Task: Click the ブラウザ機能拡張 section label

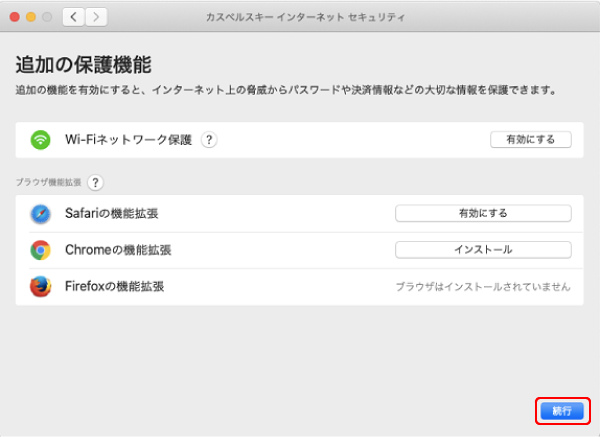Action: 49,182
